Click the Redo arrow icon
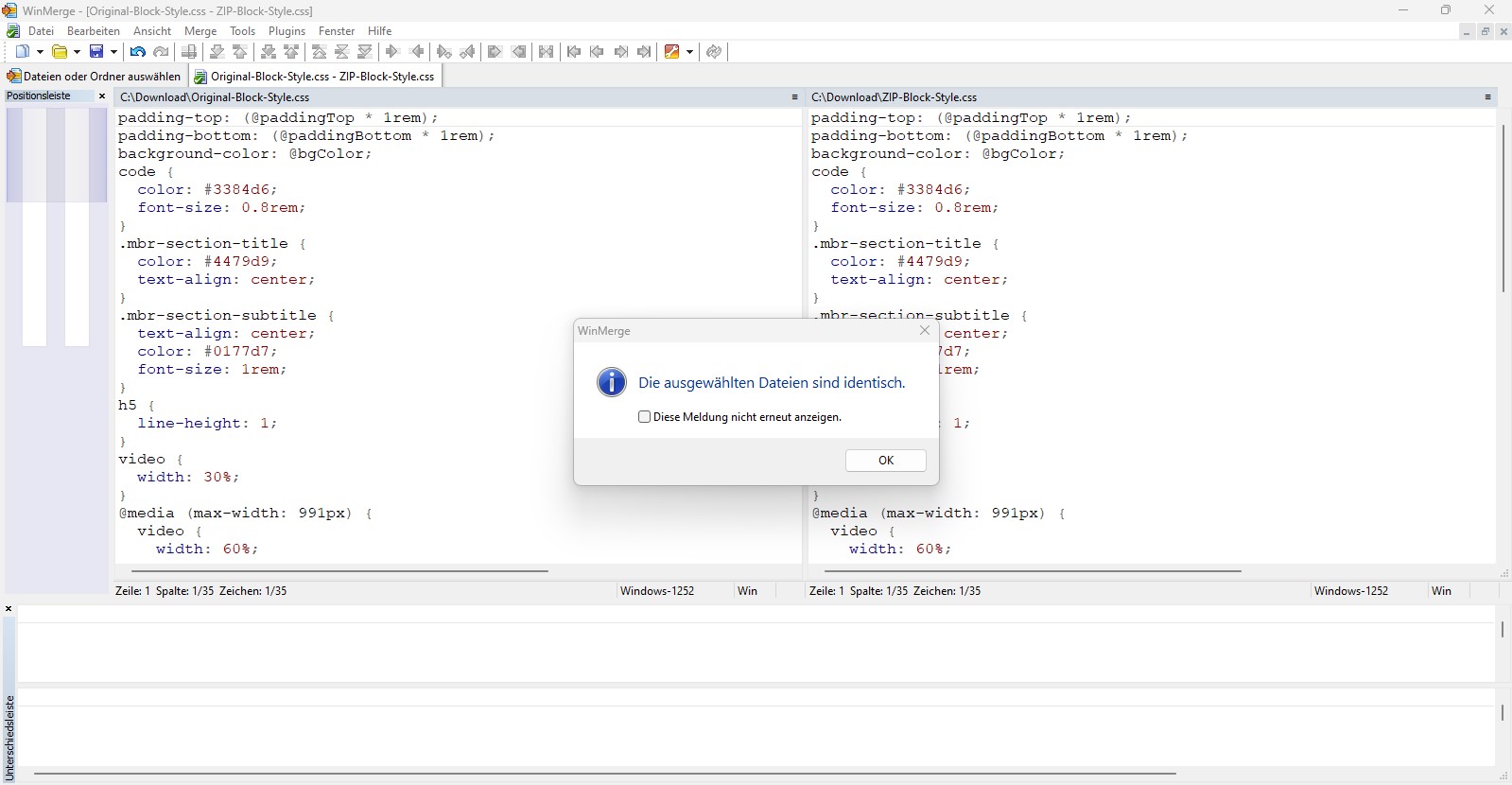 [x=161, y=52]
